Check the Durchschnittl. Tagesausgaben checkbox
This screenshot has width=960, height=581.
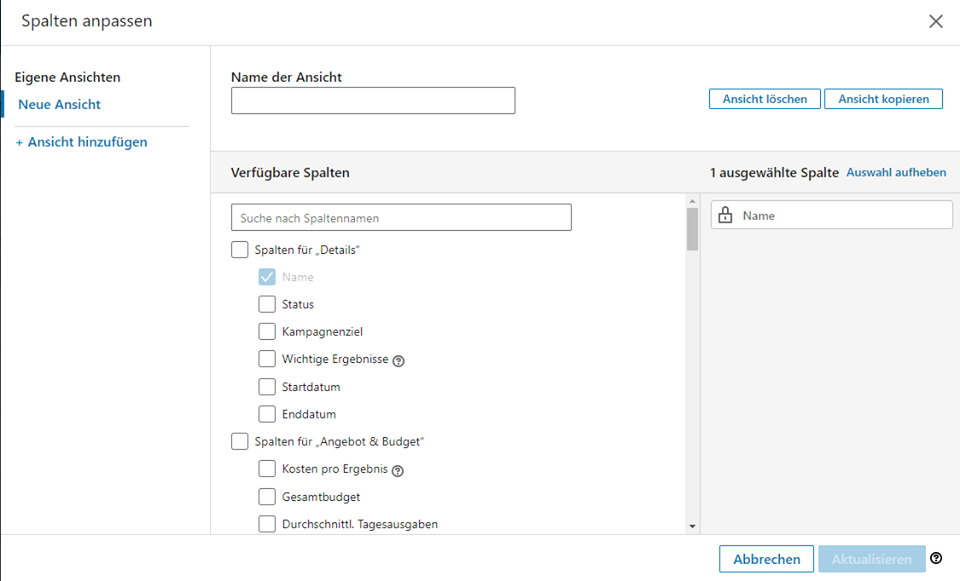pos(267,524)
